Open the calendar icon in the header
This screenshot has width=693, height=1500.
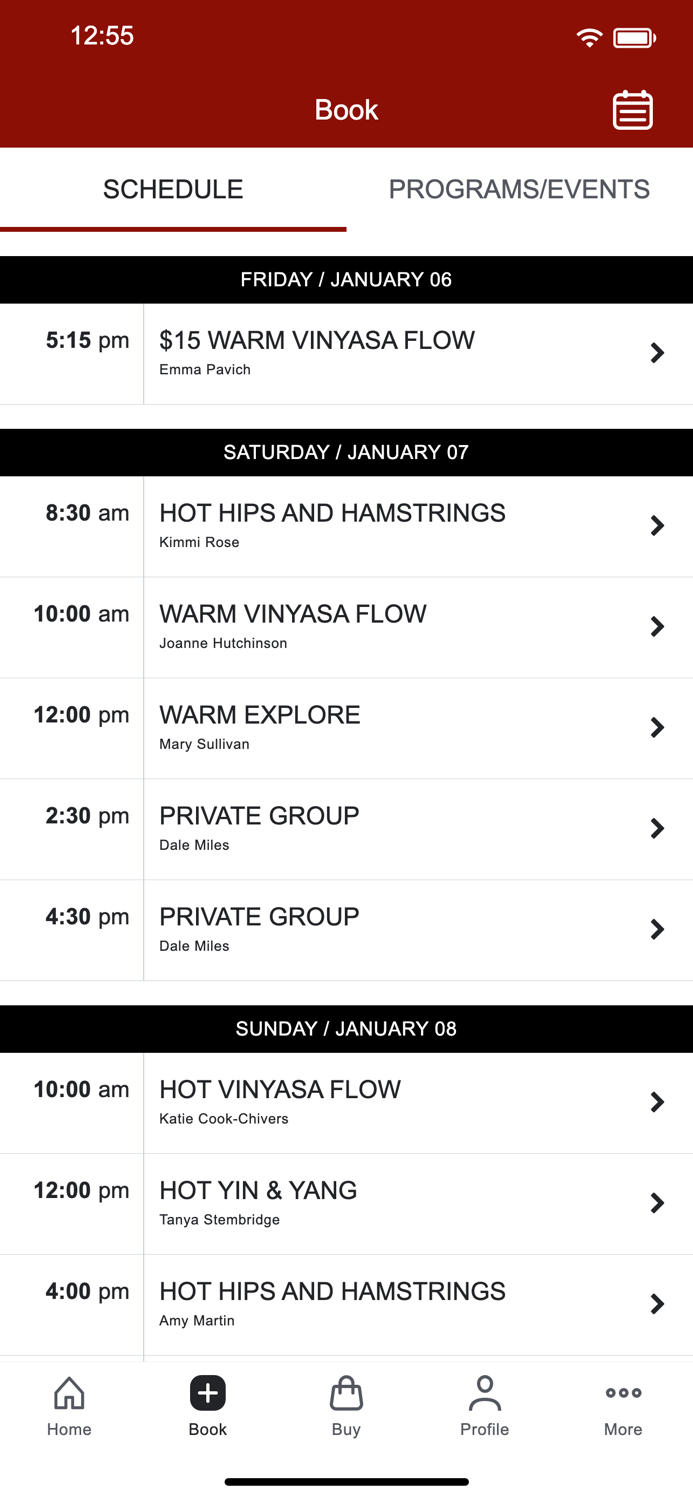click(x=632, y=110)
